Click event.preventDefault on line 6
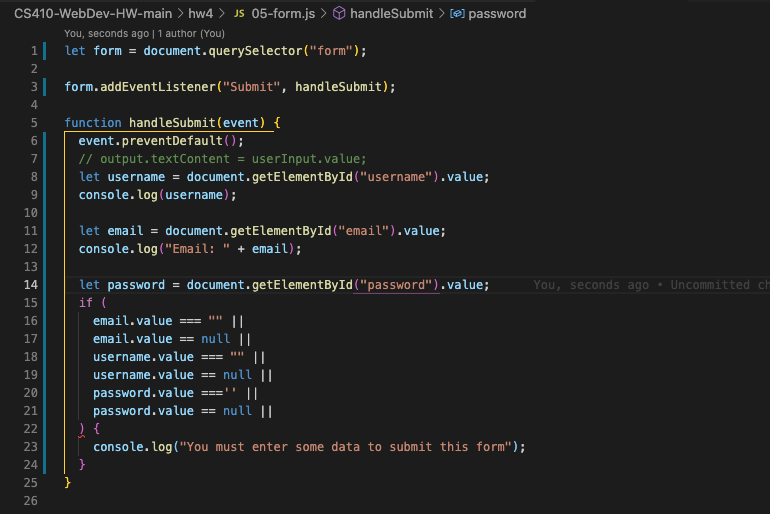Screen dimensions: 770x514 pyautogui.click(x=150, y=141)
